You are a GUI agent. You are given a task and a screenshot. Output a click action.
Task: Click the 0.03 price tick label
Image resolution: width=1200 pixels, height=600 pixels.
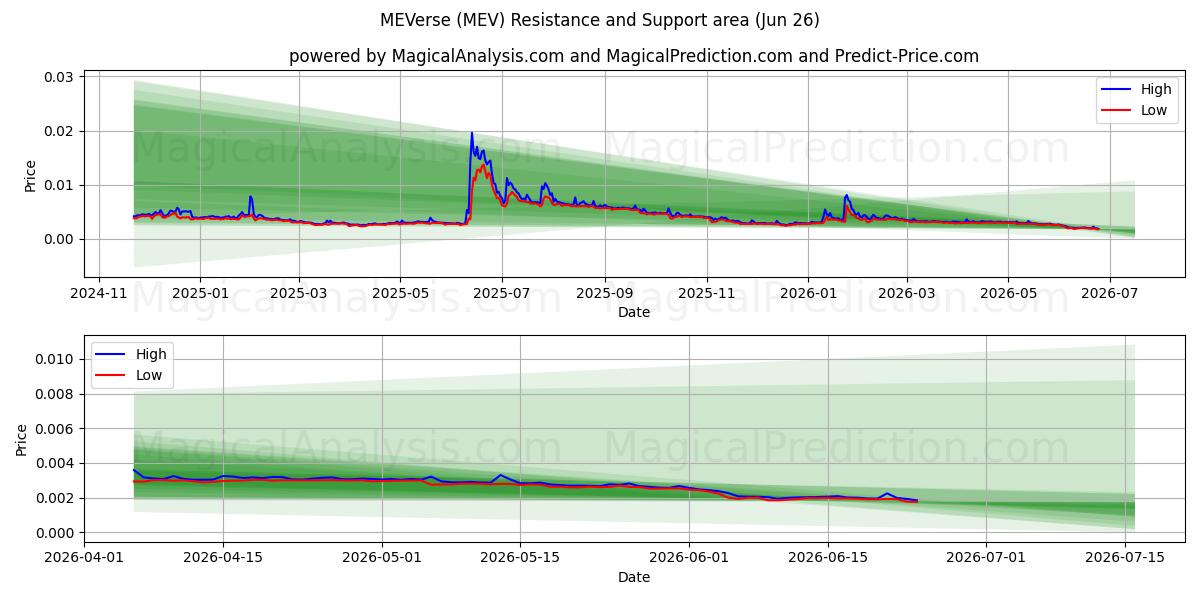[x=58, y=77]
